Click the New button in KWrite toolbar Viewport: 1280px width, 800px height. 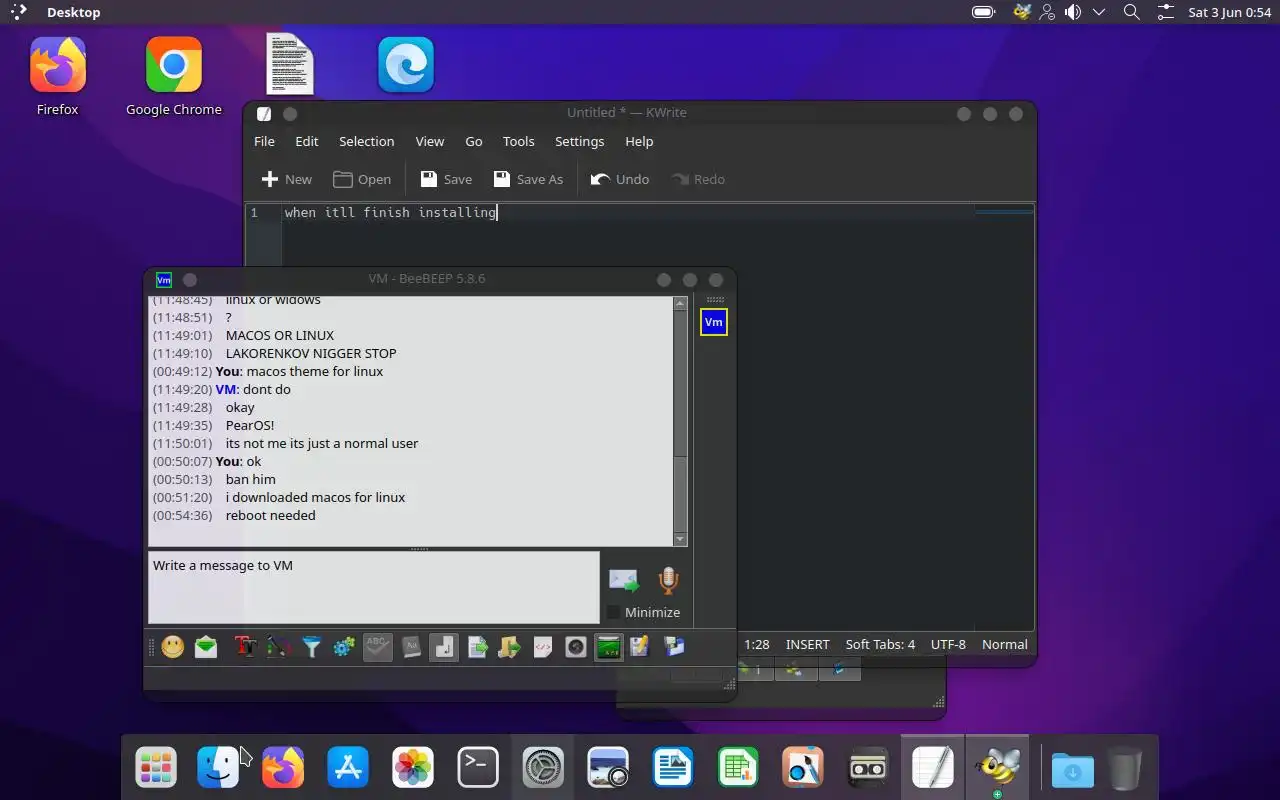pos(286,179)
